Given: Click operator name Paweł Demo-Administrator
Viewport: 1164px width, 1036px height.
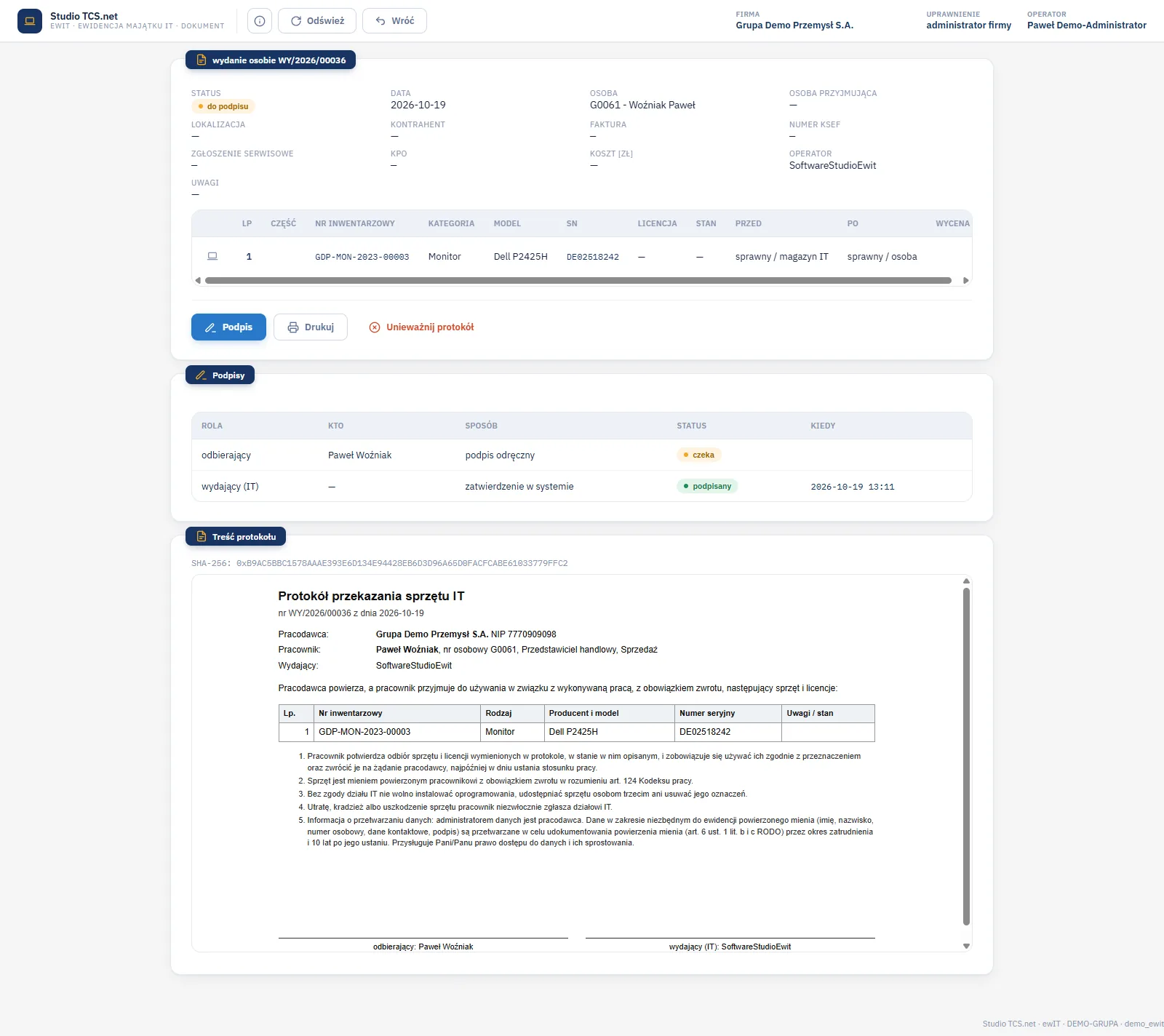Looking at the screenshot, I should coord(1086,25).
